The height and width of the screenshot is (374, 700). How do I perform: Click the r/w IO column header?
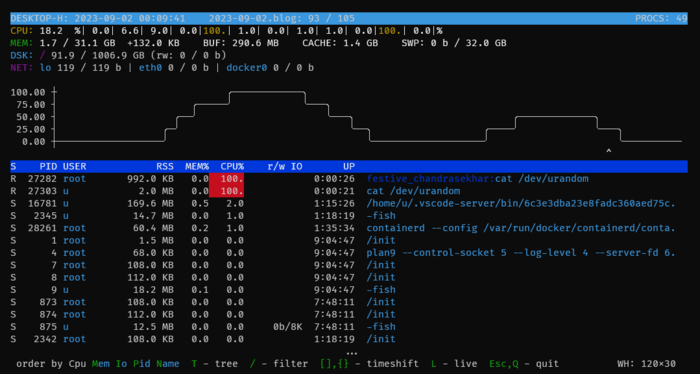(x=285, y=166)
